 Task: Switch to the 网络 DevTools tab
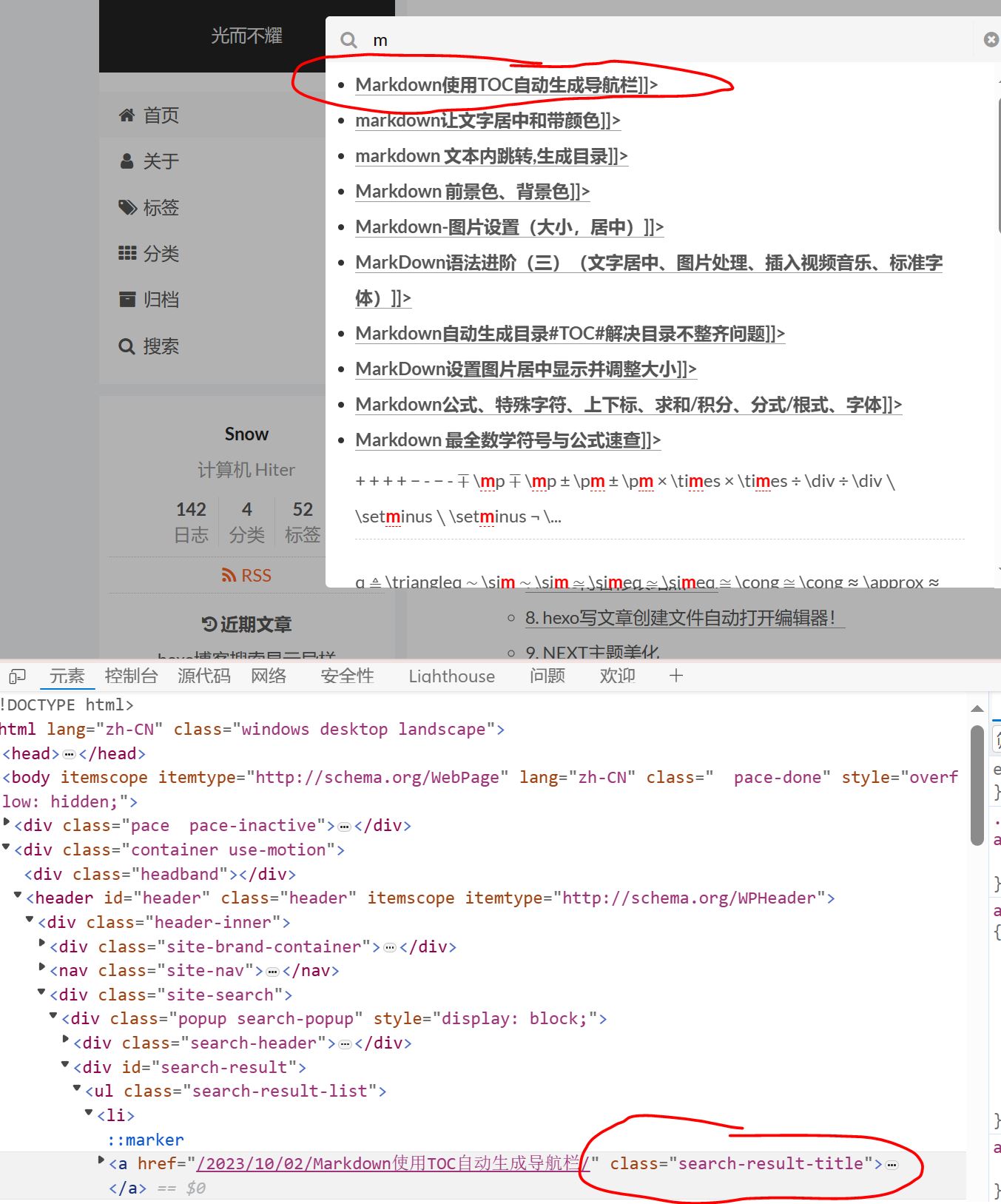[269, 676]
